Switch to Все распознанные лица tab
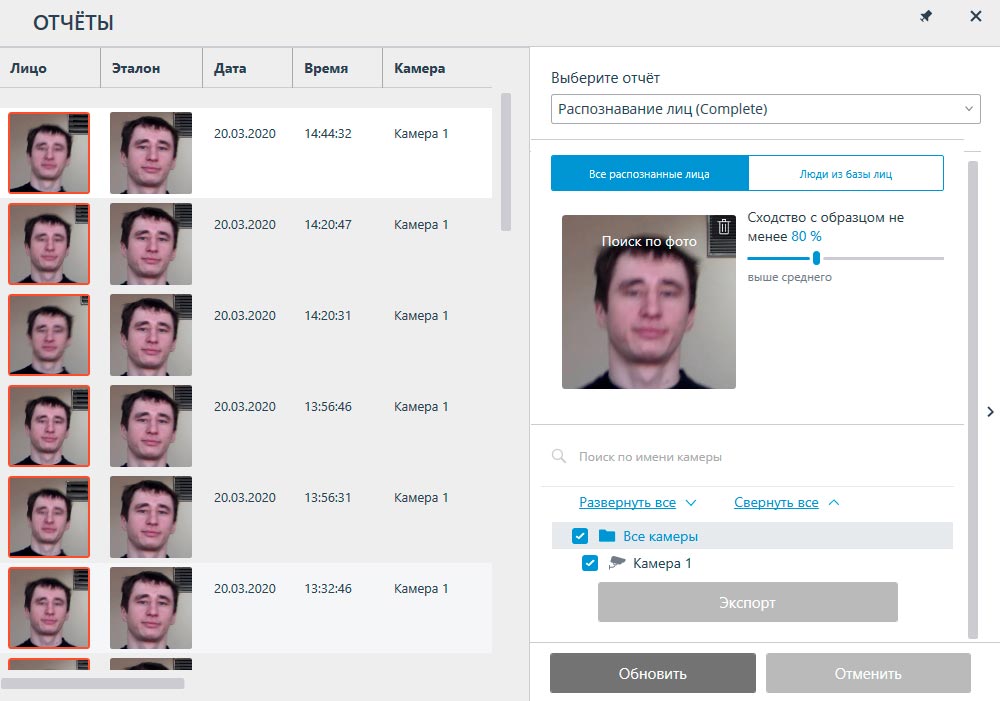Viewport: 1000px width, 701px height. (x=649, y=173)
